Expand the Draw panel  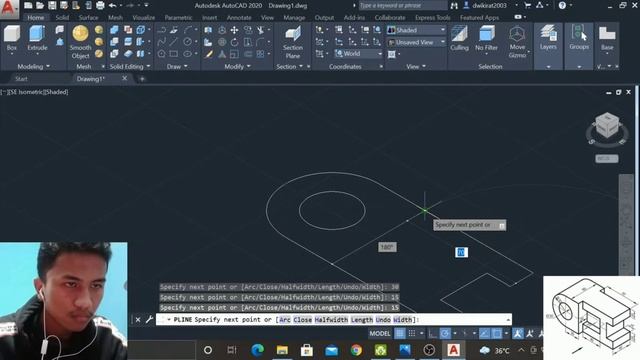click(177, 66)
